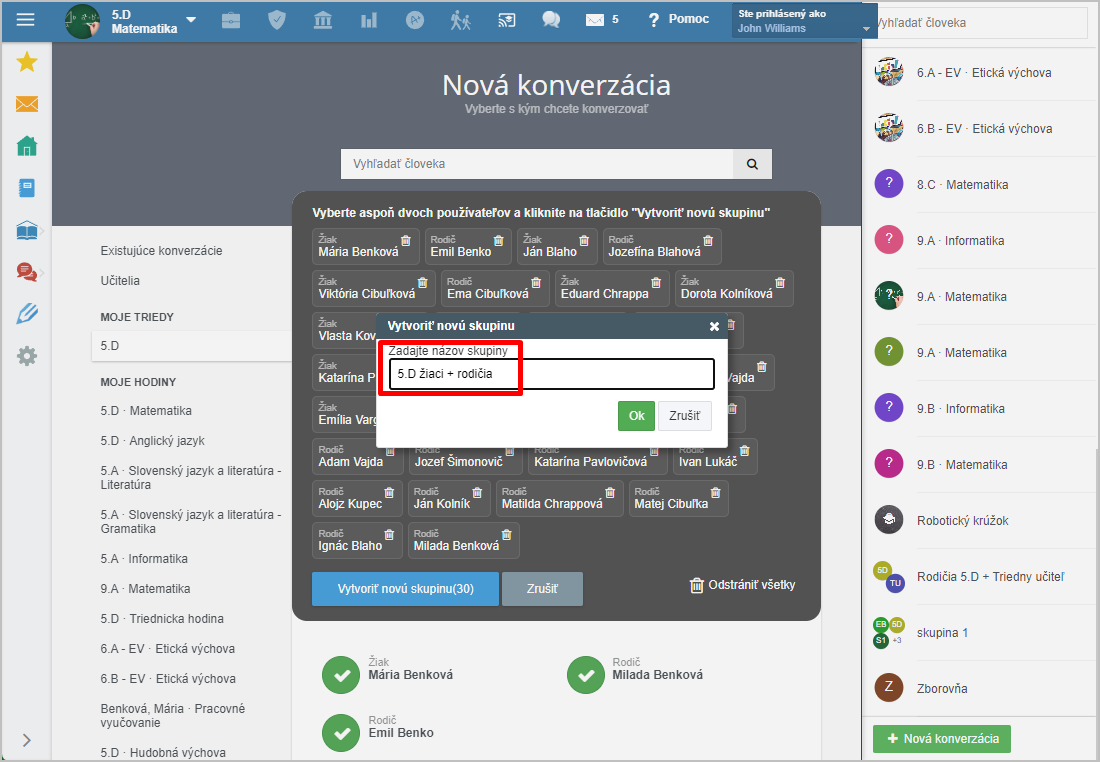Remove Ema Cibuľková chip with trash icon
Viewport: 1100px width, 762px height.
click(536, 283)
